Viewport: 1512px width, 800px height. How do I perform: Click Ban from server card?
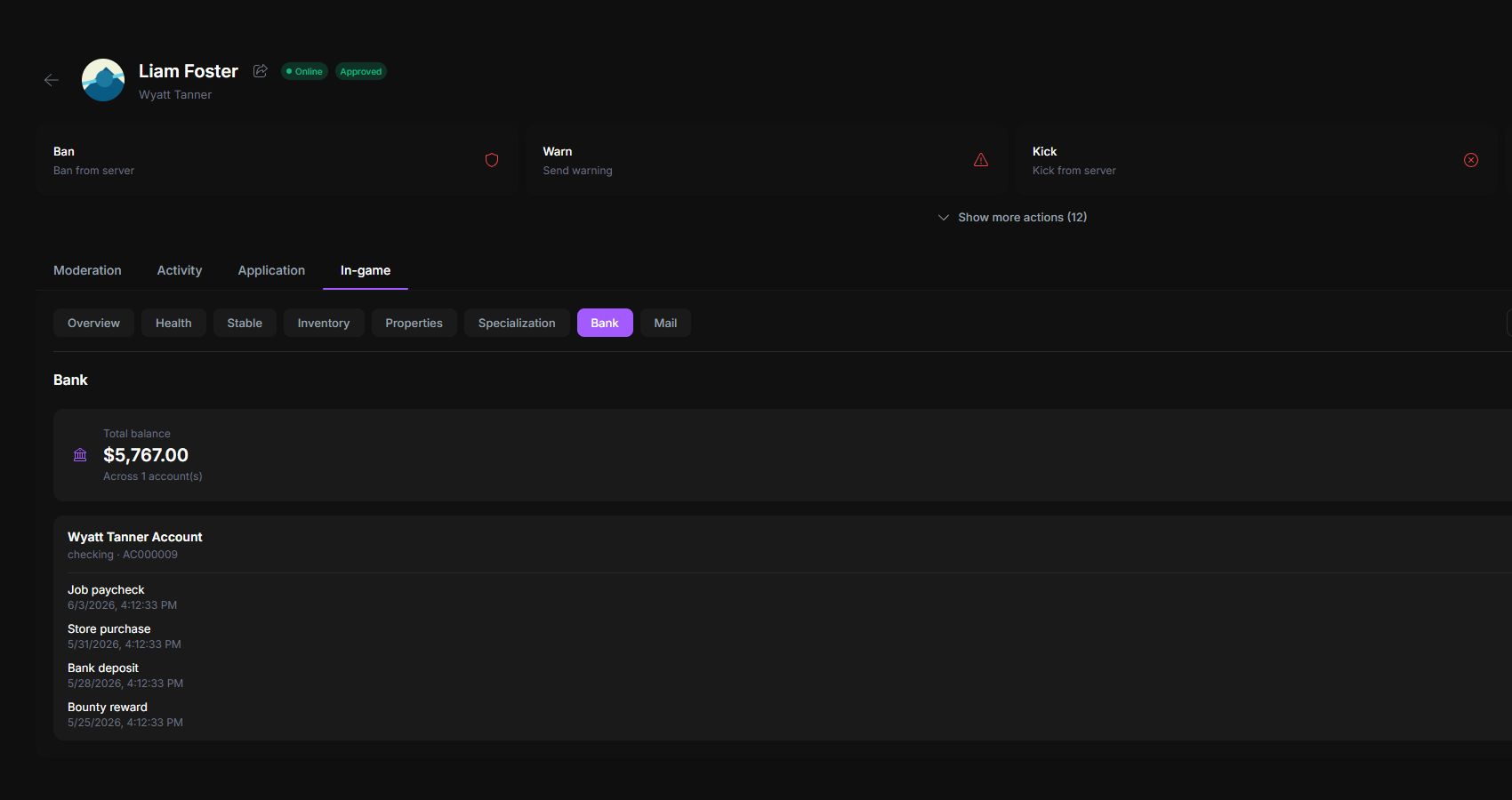pyautogui.click(x=277, y=160)
